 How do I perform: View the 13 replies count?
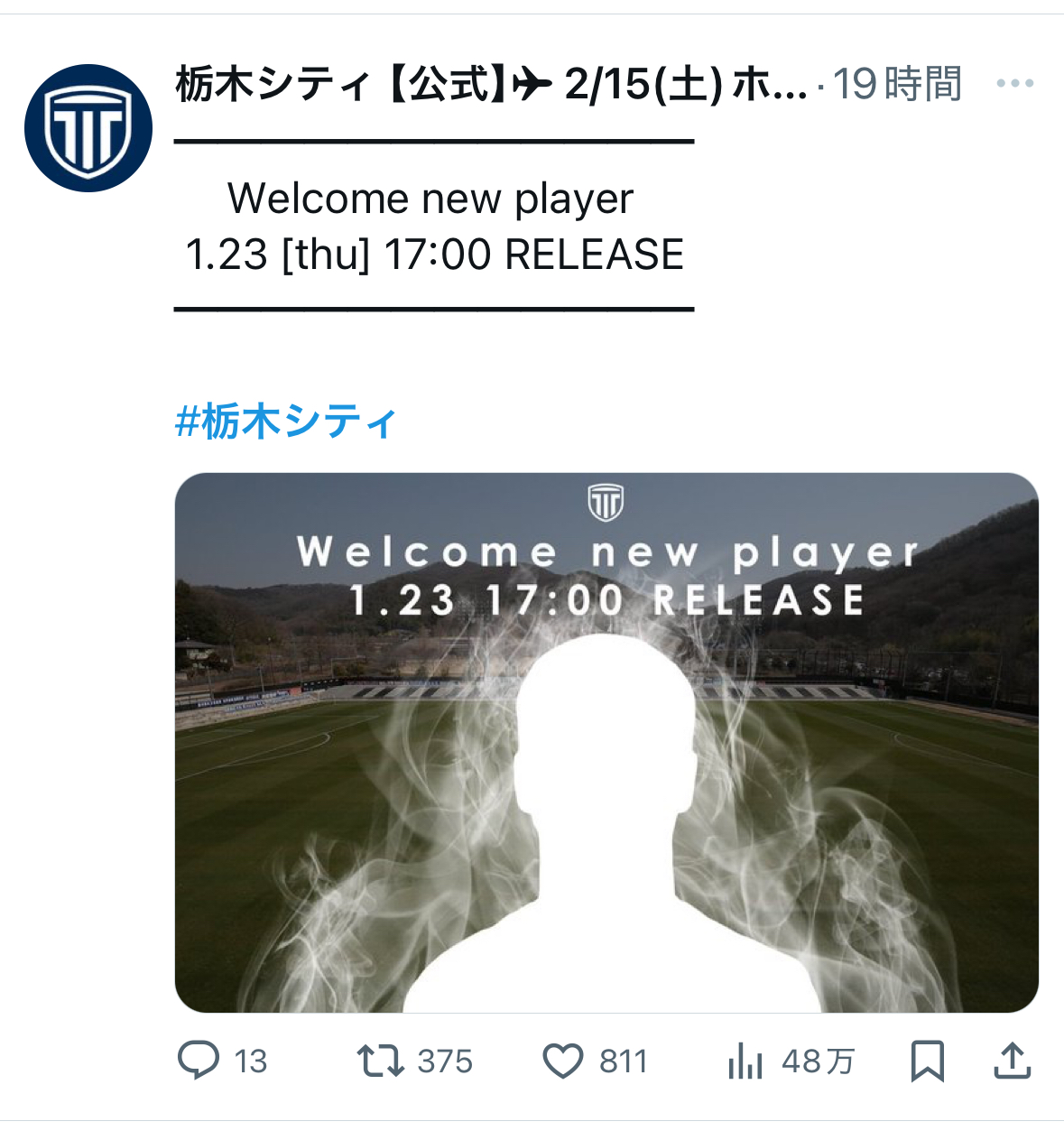pyautogui.click(x=251, y=1061)
